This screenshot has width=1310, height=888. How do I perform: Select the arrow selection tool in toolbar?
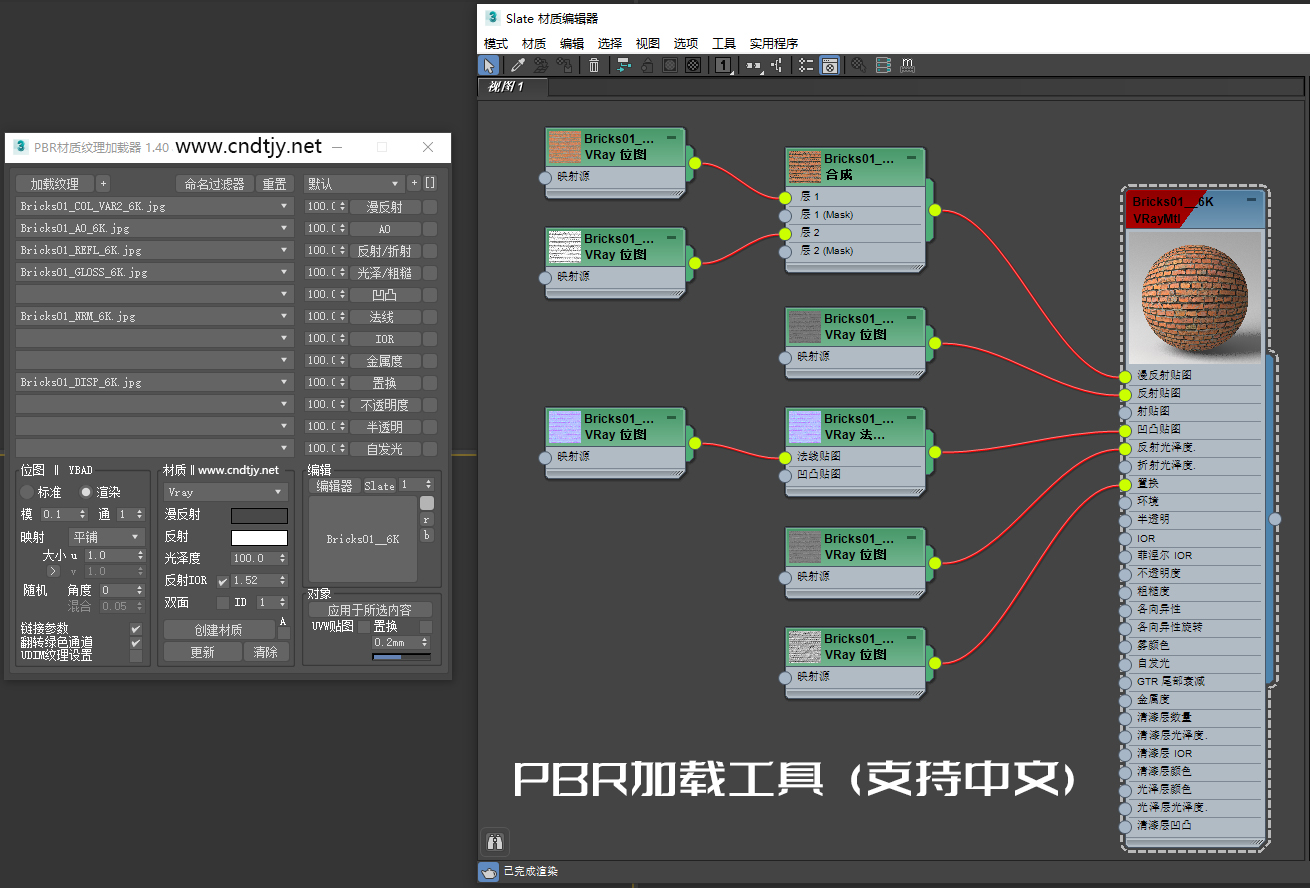click(x=489, y=65)
